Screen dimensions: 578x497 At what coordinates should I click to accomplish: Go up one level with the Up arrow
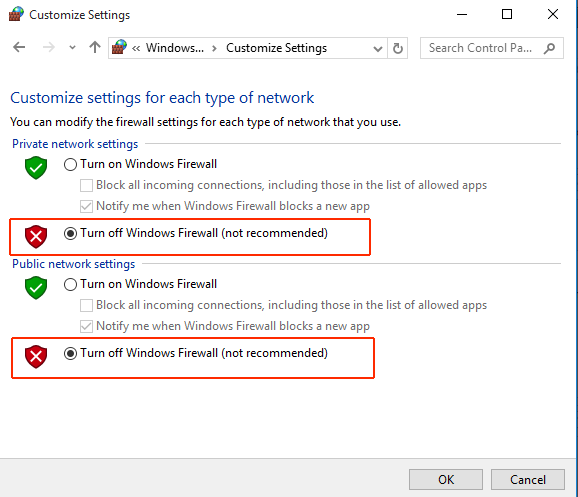point(95,47)
